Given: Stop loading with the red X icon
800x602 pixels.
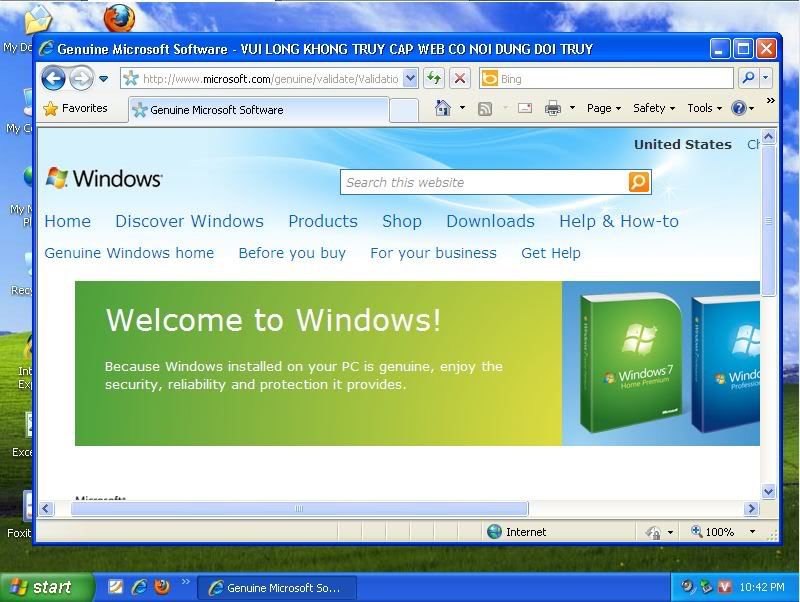Looking at the screenshot, I should (460, 79).
